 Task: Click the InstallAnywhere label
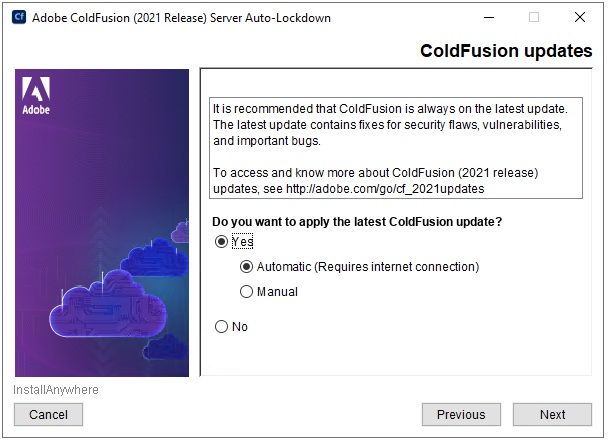click(x=56, y=390)
